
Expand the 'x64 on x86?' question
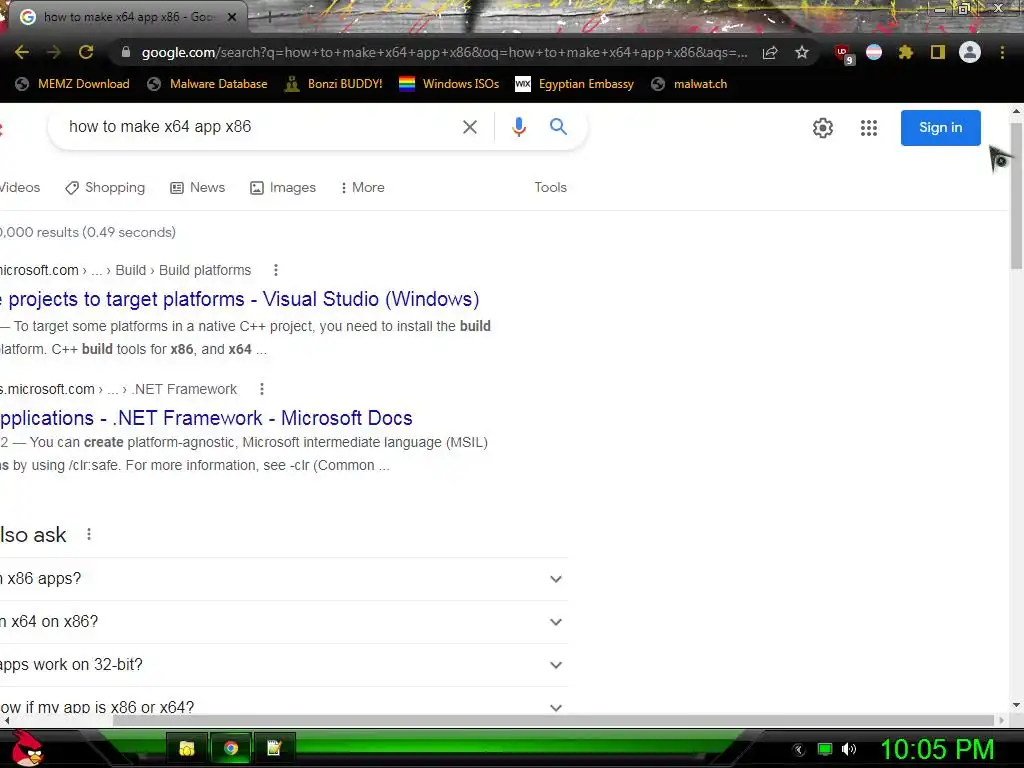point(283,622)
